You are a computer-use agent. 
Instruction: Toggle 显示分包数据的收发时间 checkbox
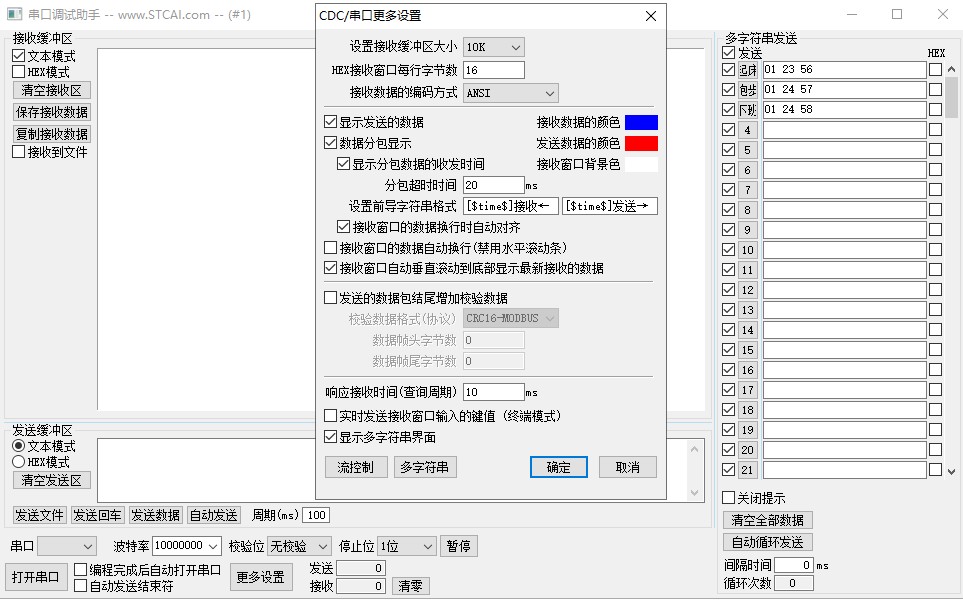click(x=343, y=164)
